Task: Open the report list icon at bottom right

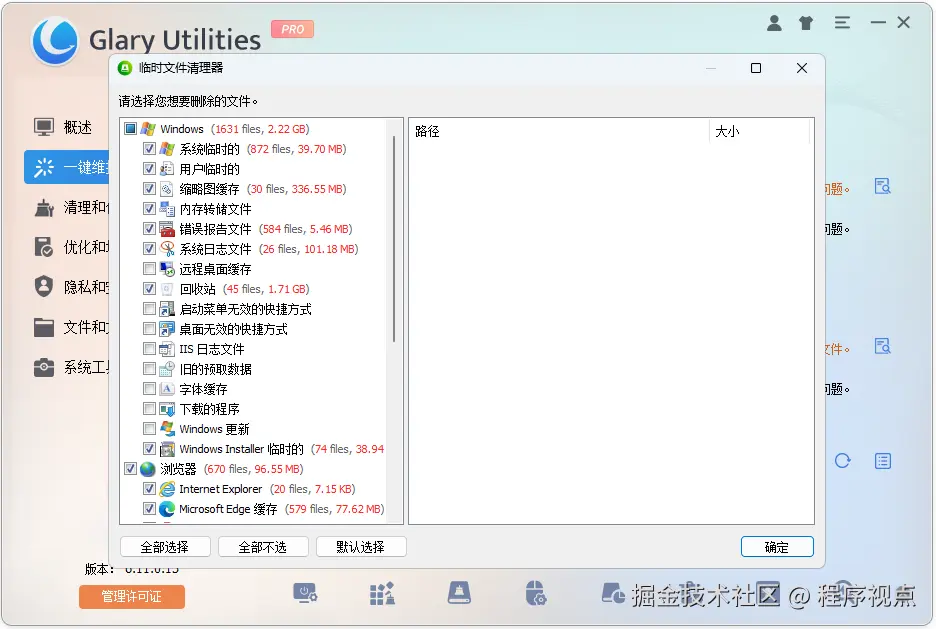Action: coord(881,461)
